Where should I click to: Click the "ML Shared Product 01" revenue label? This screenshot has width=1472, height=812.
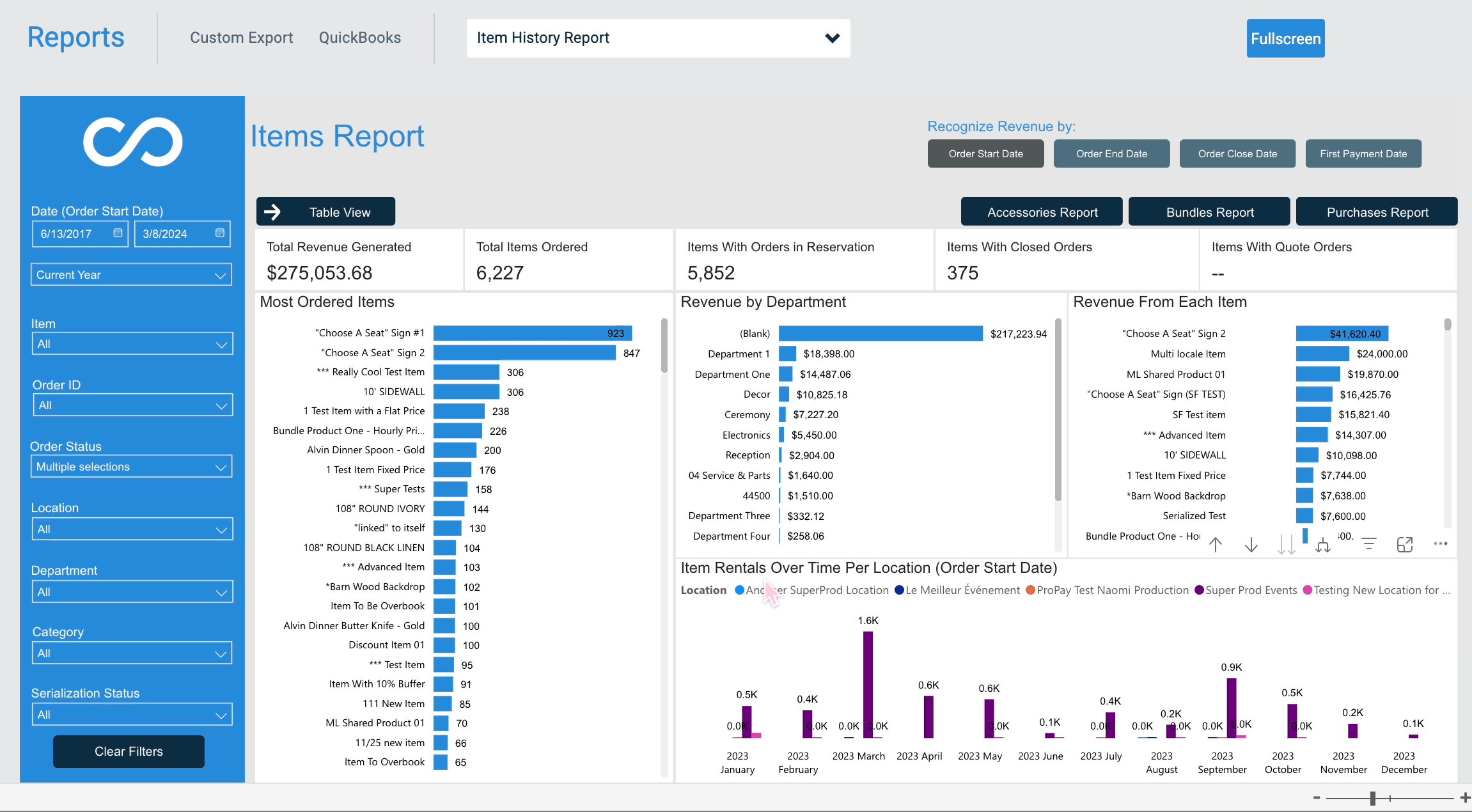pos(1176,374)
